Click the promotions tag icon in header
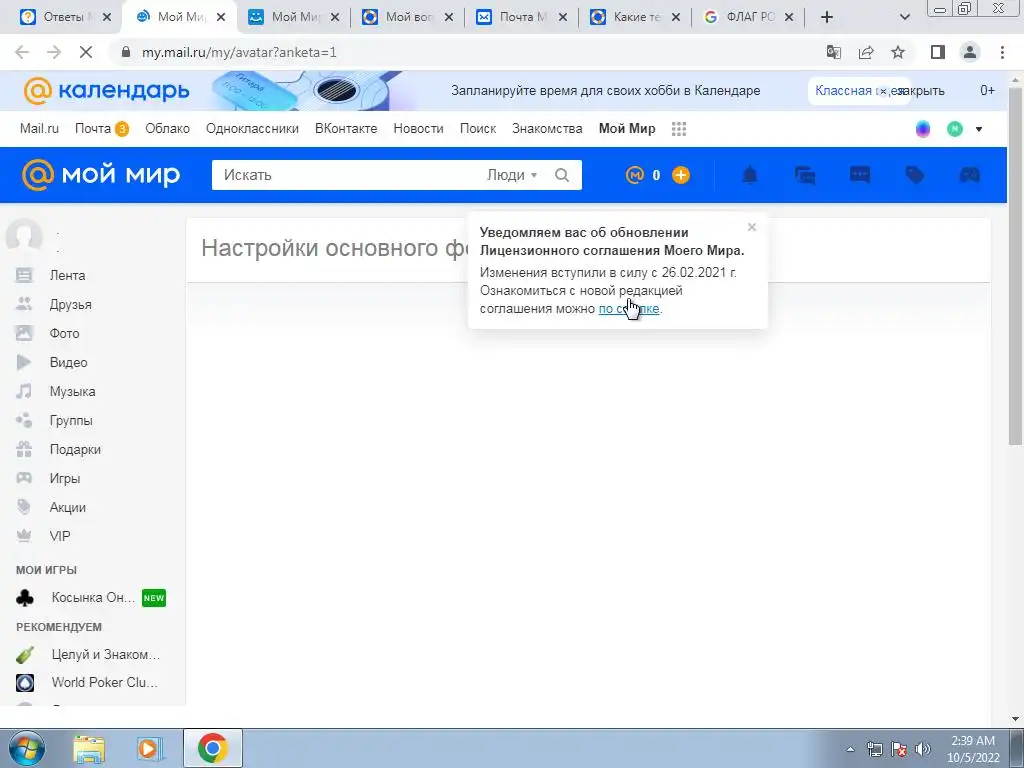Viewport: 1024px width, 768px height. click(915, 175)
